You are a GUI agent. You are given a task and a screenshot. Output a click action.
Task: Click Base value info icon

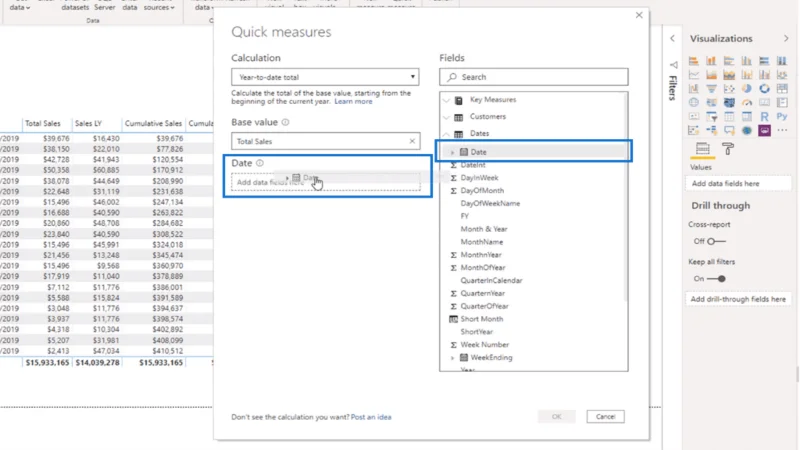[285, 122]
